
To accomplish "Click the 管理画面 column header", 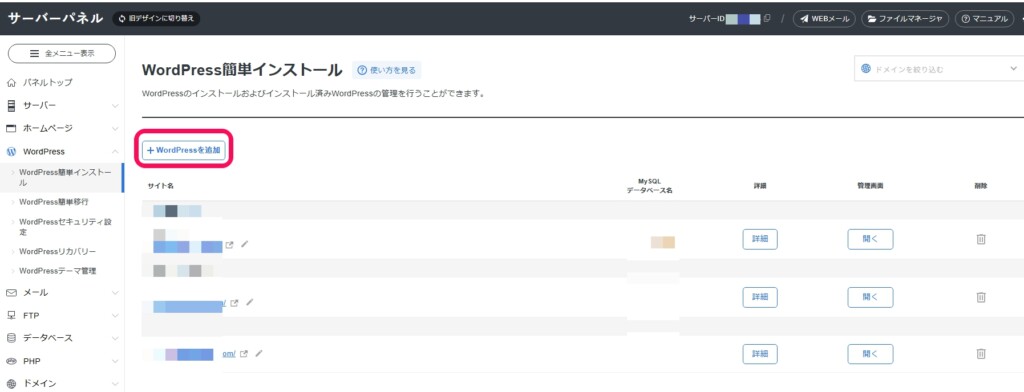I will coord(870,186).
